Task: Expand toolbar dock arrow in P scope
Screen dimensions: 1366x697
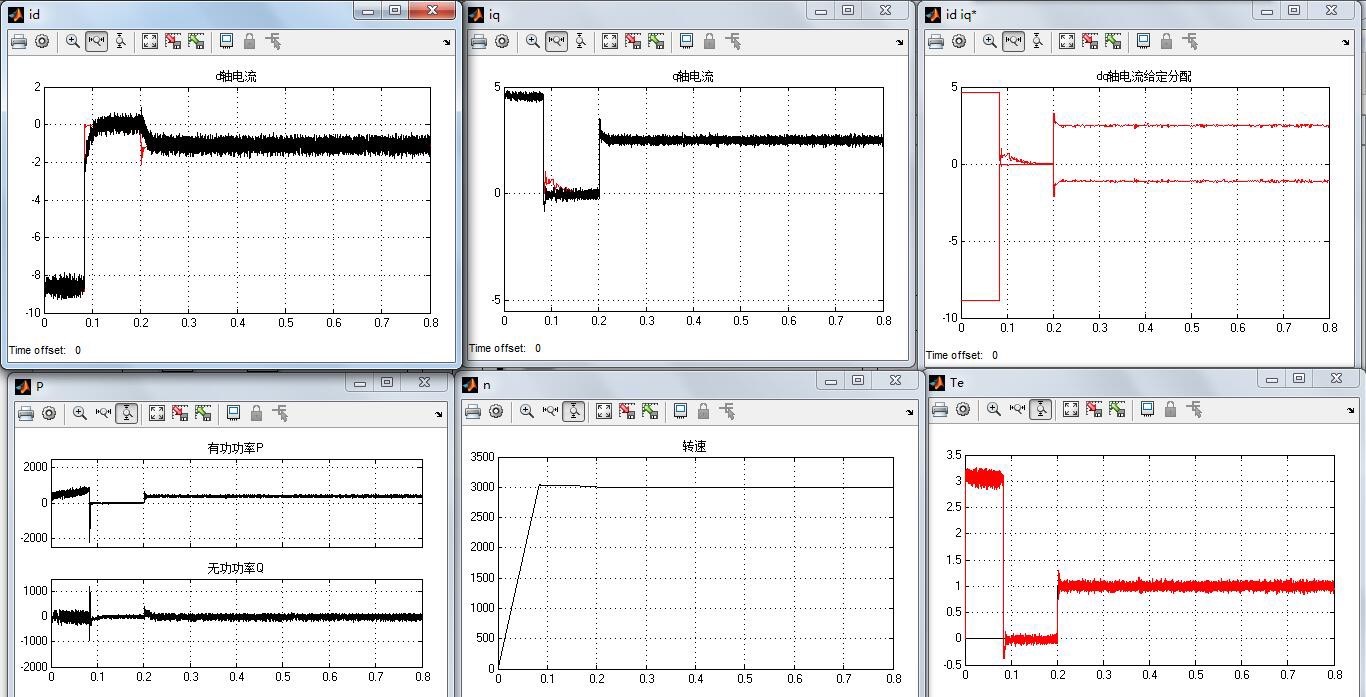Action: click(439, 414)
